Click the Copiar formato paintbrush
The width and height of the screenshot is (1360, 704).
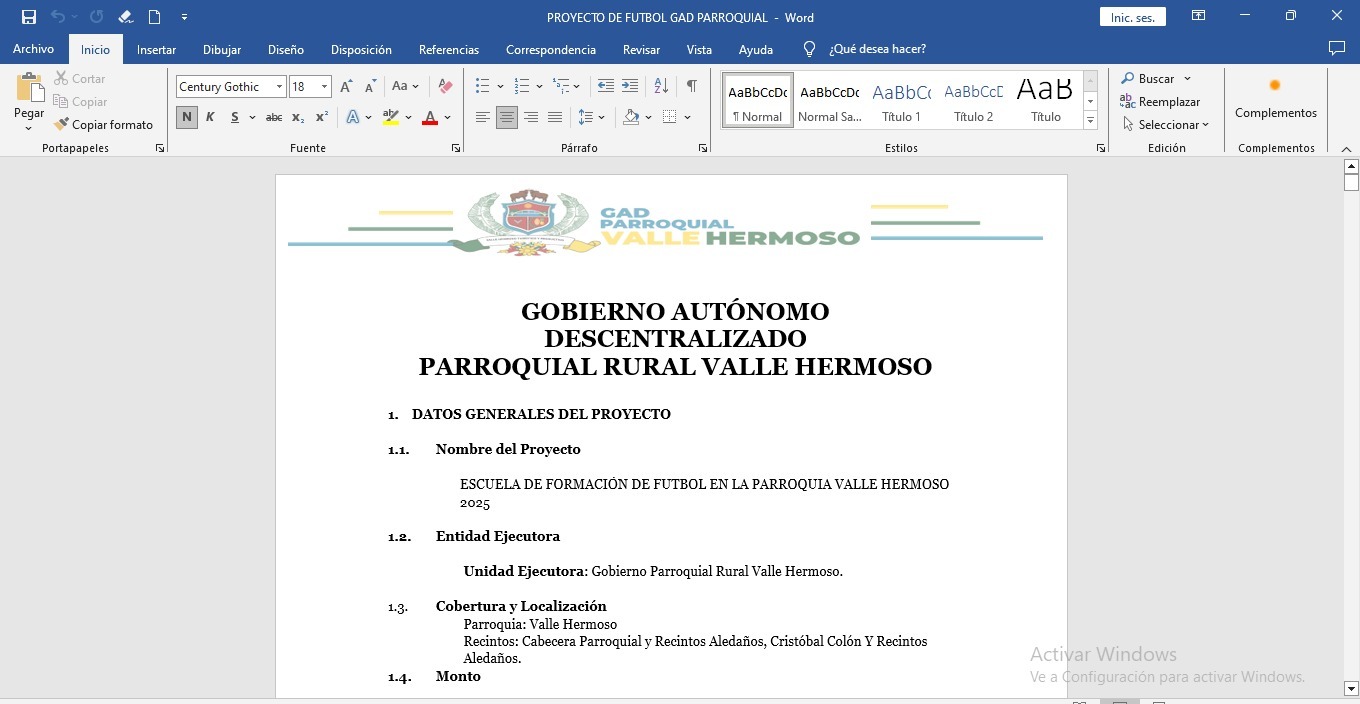(104, 125)
